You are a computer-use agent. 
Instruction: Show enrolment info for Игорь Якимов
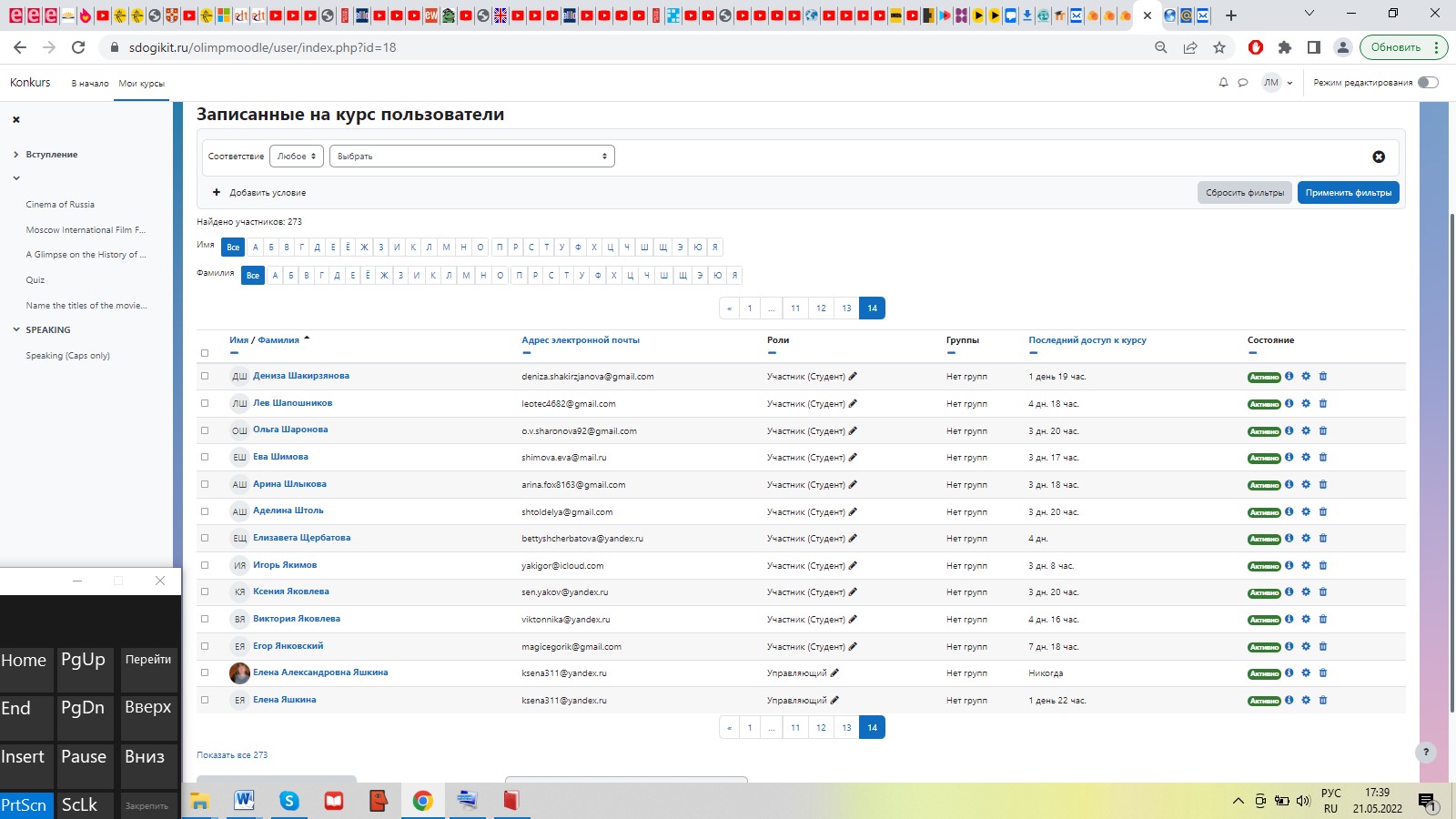(1289, 565)
